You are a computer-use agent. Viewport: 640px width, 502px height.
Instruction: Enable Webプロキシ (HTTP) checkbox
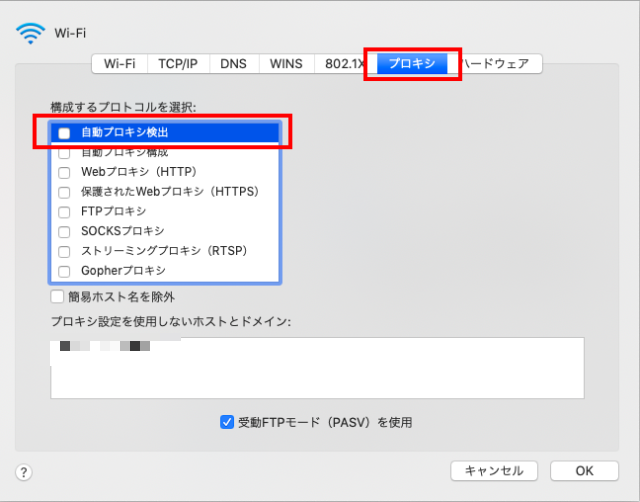[64, 172]
